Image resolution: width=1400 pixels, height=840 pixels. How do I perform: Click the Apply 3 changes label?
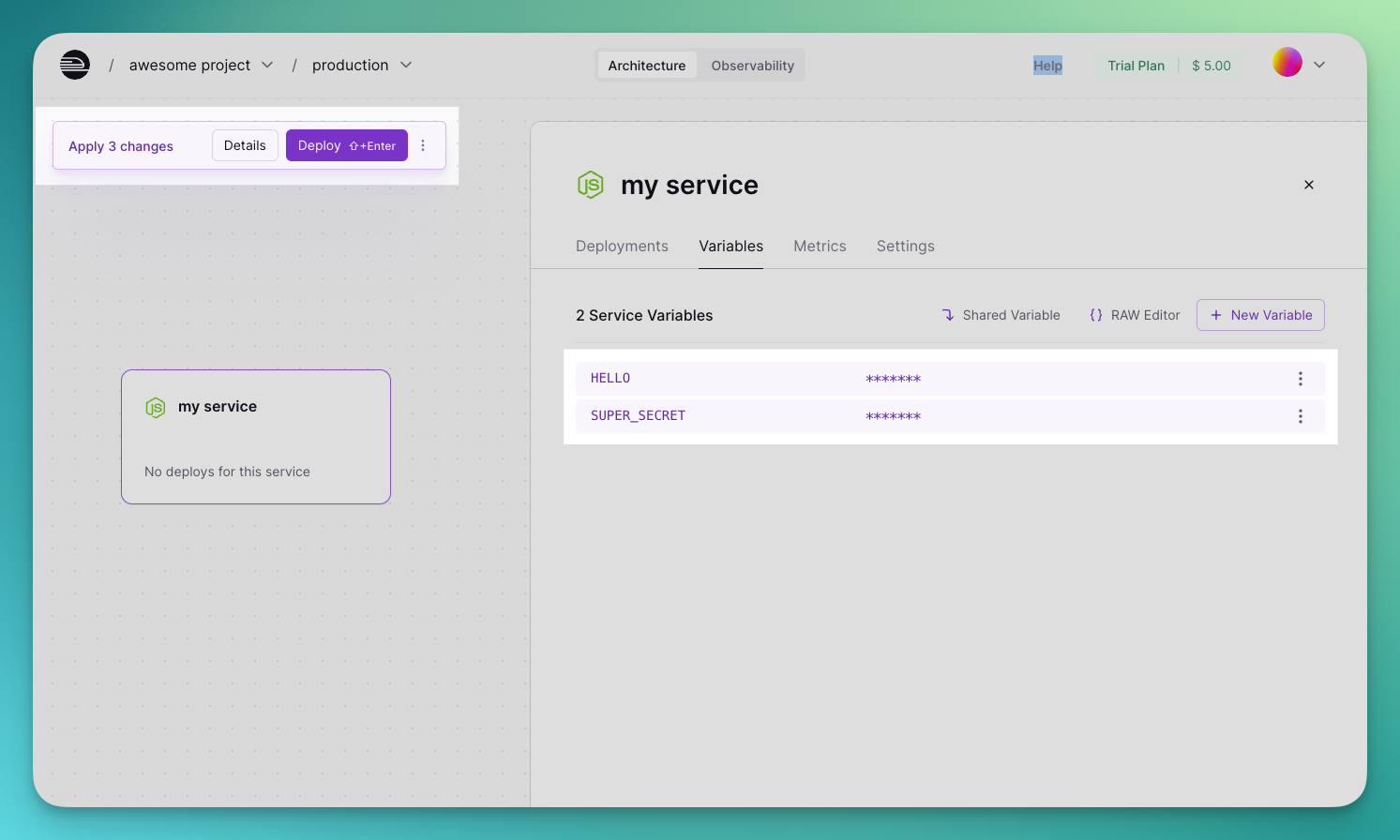[121, 146]
